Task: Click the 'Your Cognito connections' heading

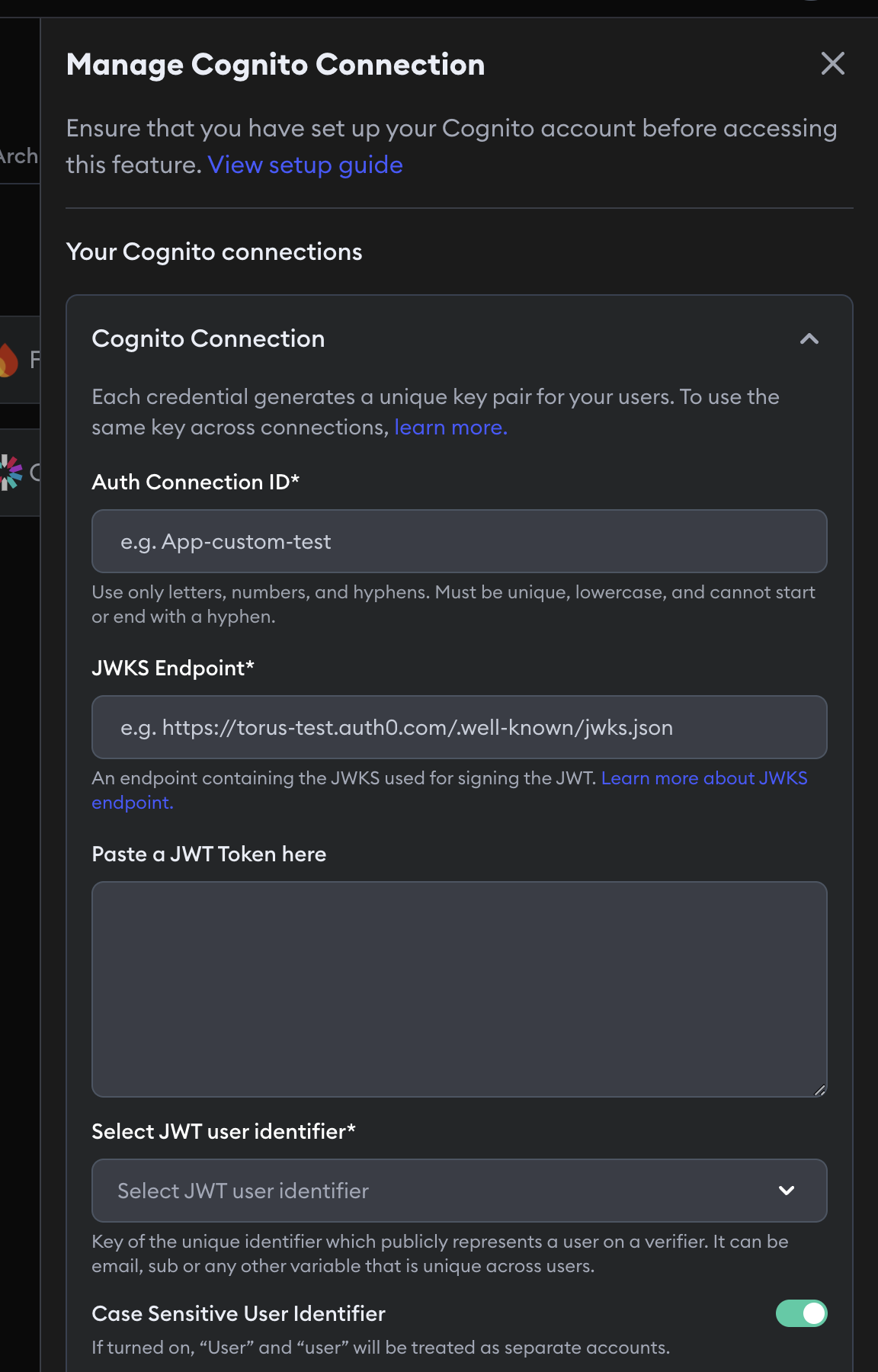Action: click(214, 252)
